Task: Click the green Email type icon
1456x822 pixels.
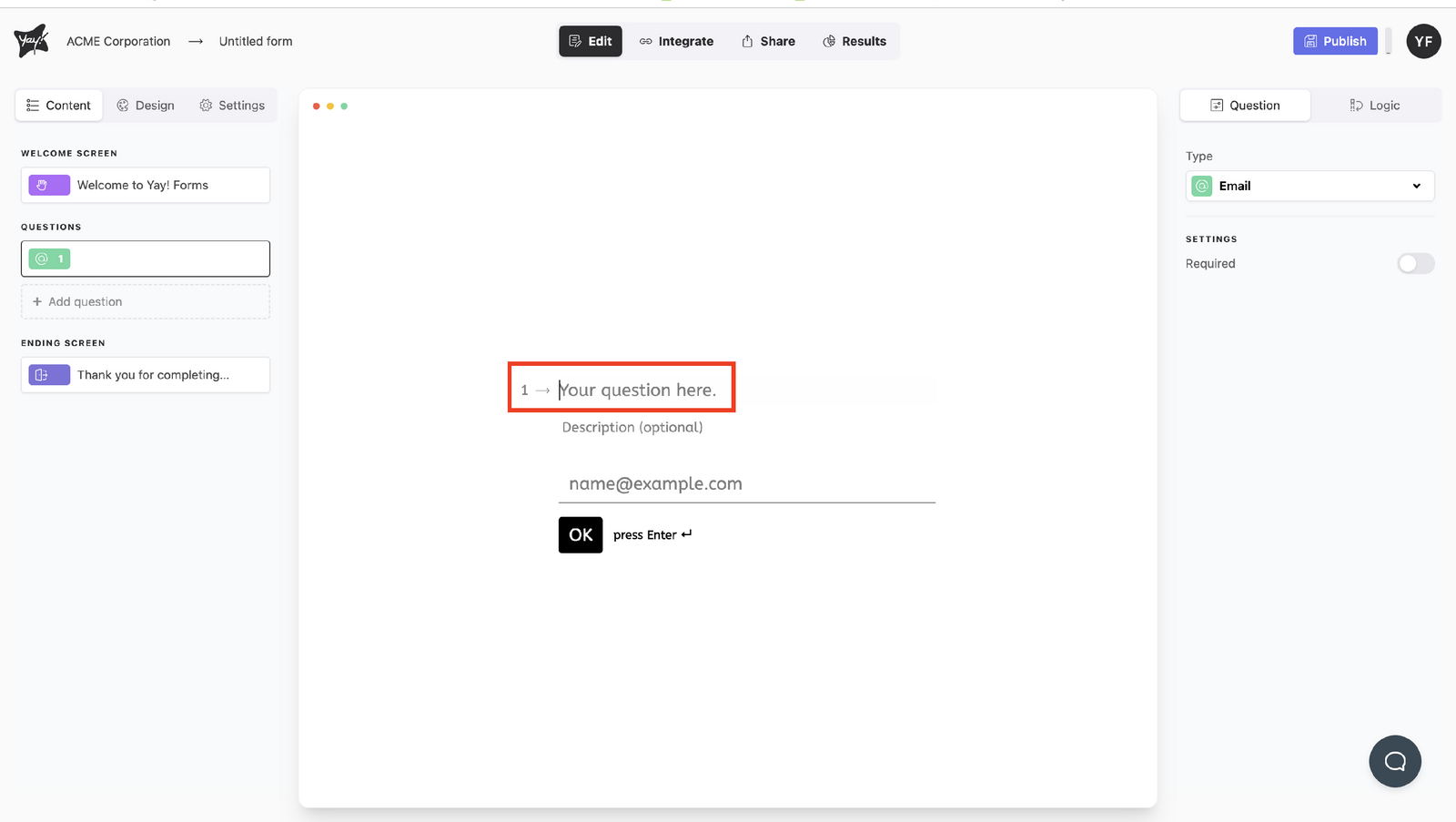Action: pyautogui.click(x=1202, y=186)
